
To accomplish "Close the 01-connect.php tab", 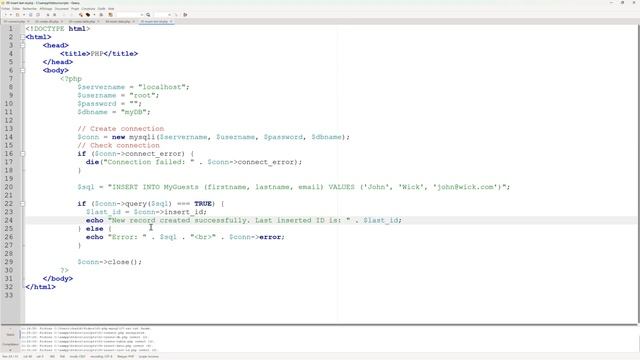I will [28, 21].
